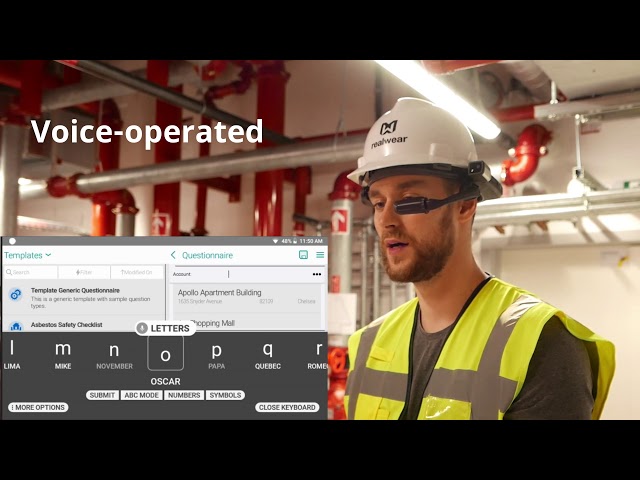Select letter m MIKE

pos(63,354)
